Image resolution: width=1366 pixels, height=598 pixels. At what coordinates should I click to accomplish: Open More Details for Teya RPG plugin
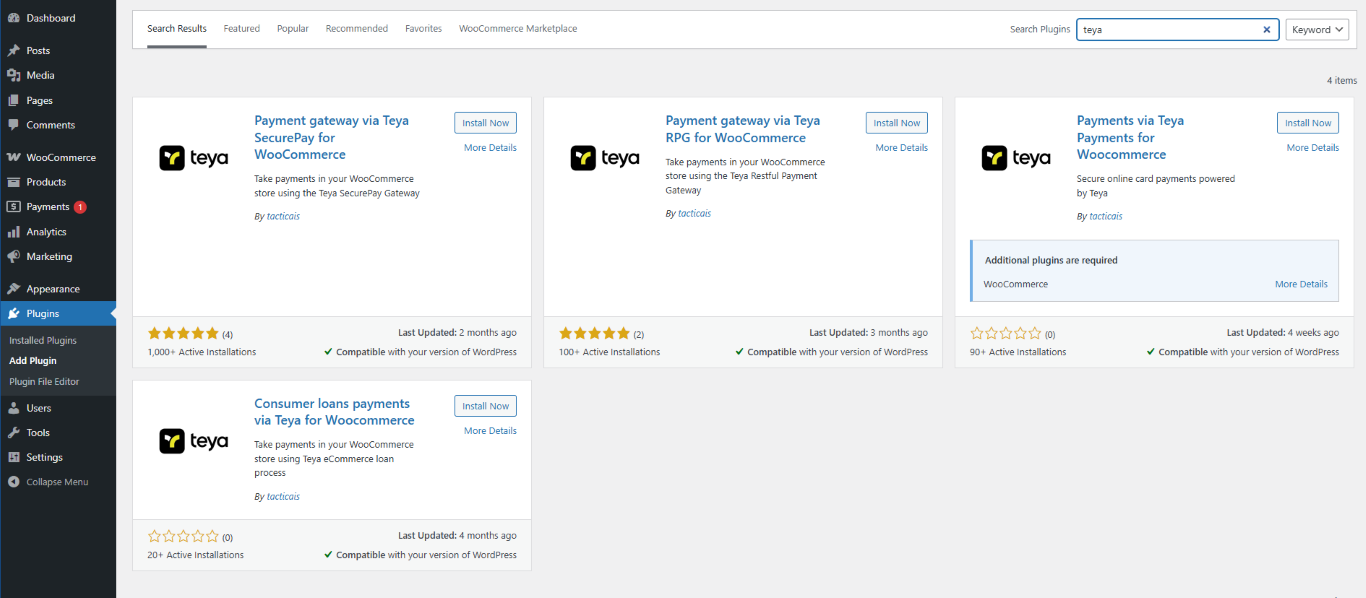[x=901, y=148]
